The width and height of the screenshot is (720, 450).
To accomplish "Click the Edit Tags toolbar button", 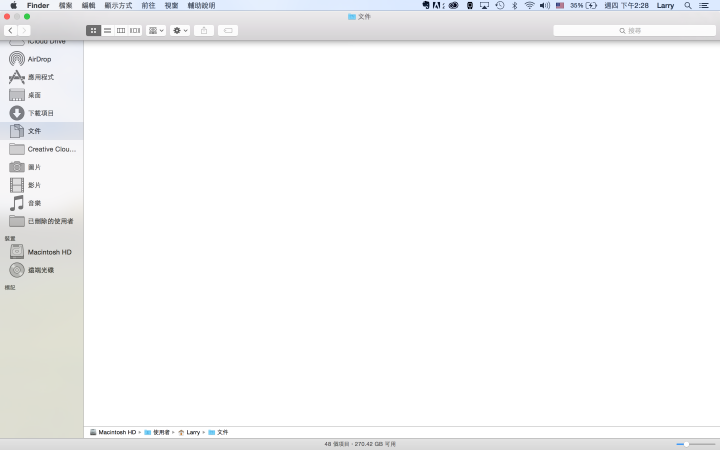I will pyautogui.click(x=228, y=30).
